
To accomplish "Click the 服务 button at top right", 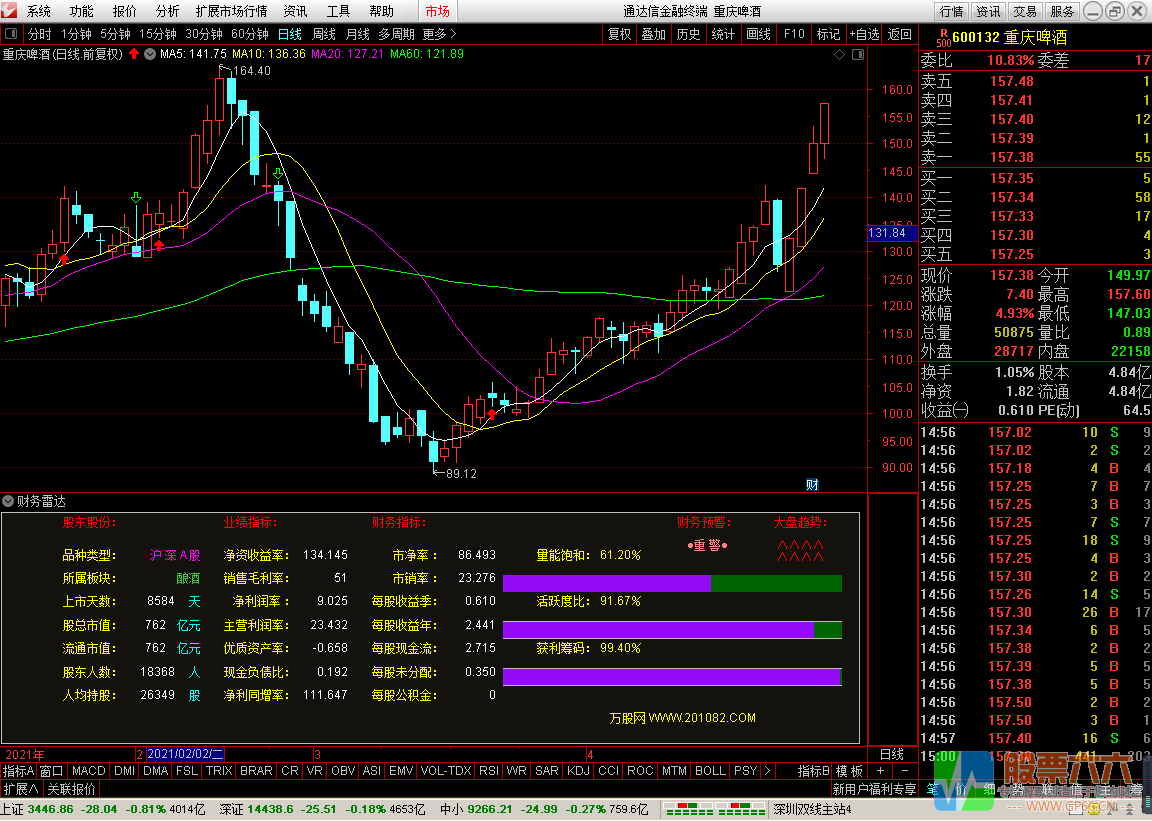I will point(1062,11).
